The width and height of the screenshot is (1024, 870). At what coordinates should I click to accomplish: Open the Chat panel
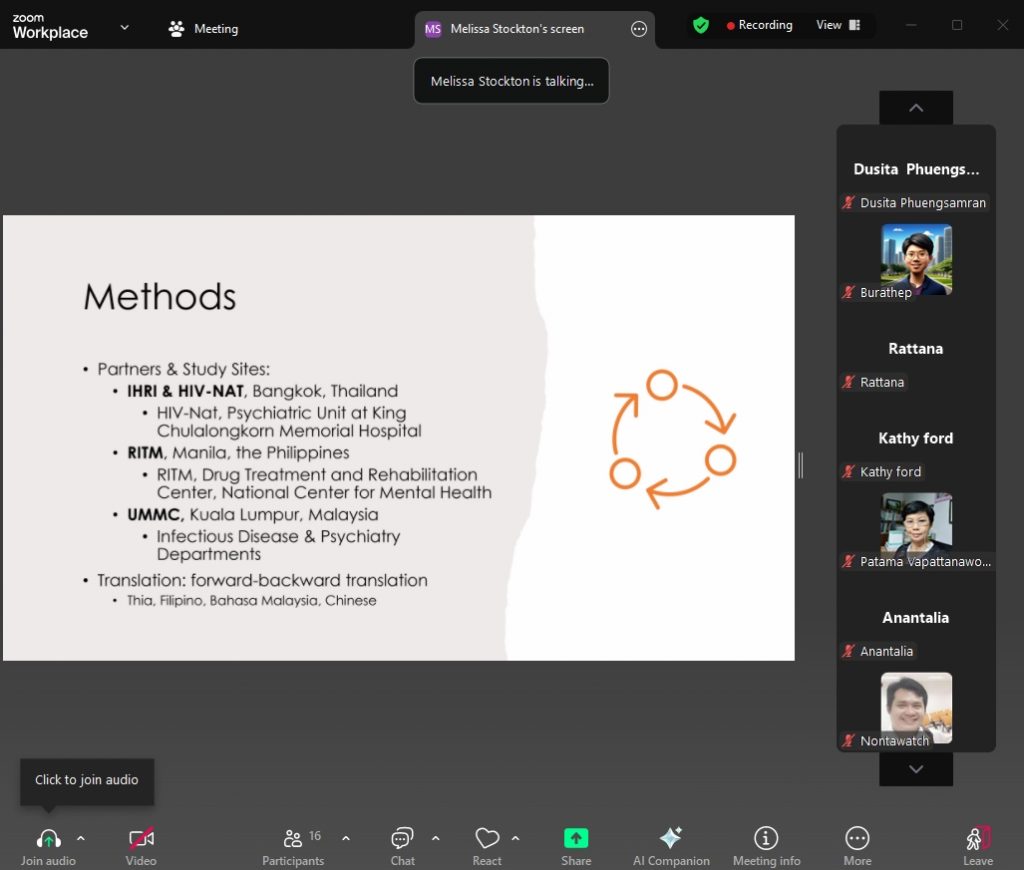pyautogui.click(x=402, y=839)
